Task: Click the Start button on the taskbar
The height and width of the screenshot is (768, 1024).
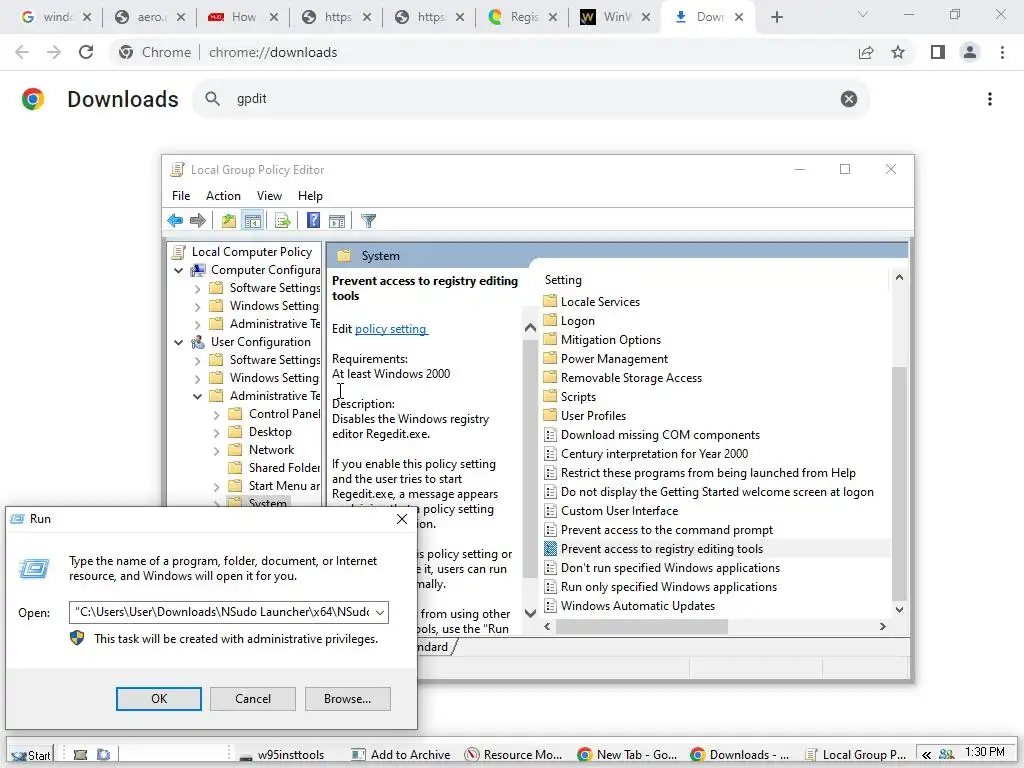Action: [31, 755]
